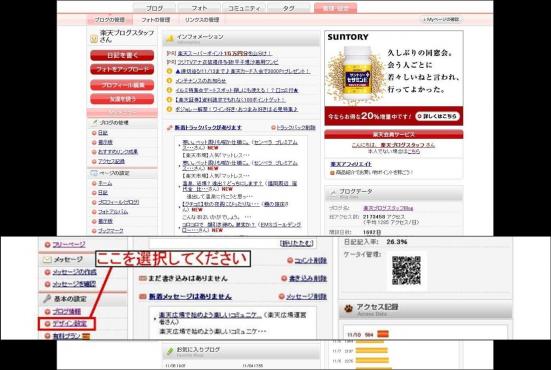
Task: Click the SUNTORY supplement bottle image
Action: point(357,74)
